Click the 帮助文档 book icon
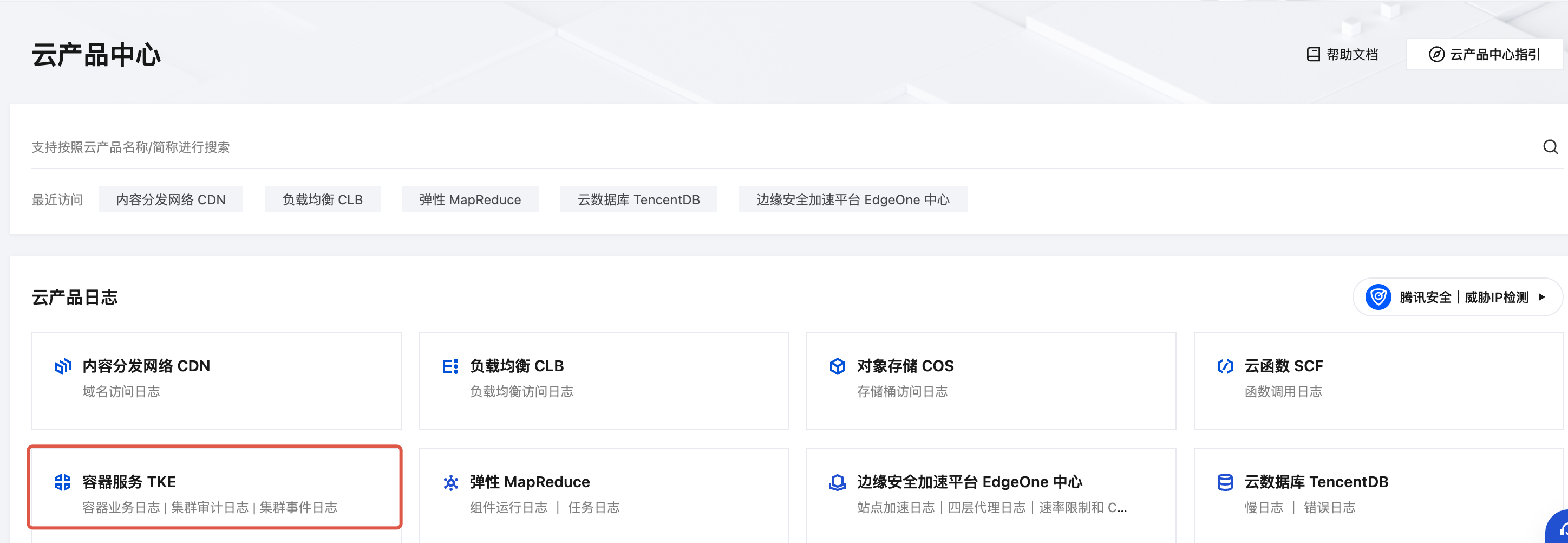The height and width of the screenshot is (543, 1568). click(1313, 54)
